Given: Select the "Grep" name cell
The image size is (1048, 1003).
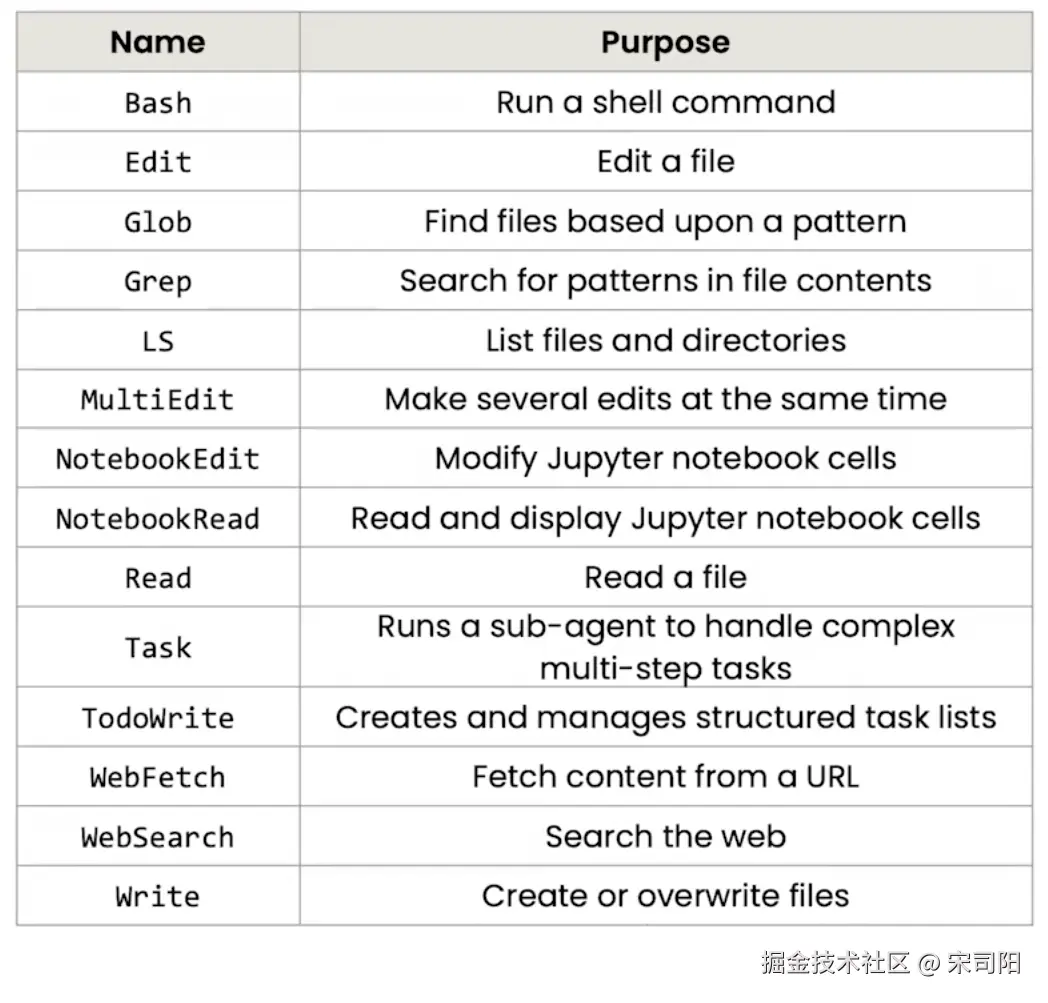Looking at the screenshot, I should (157, 280).
